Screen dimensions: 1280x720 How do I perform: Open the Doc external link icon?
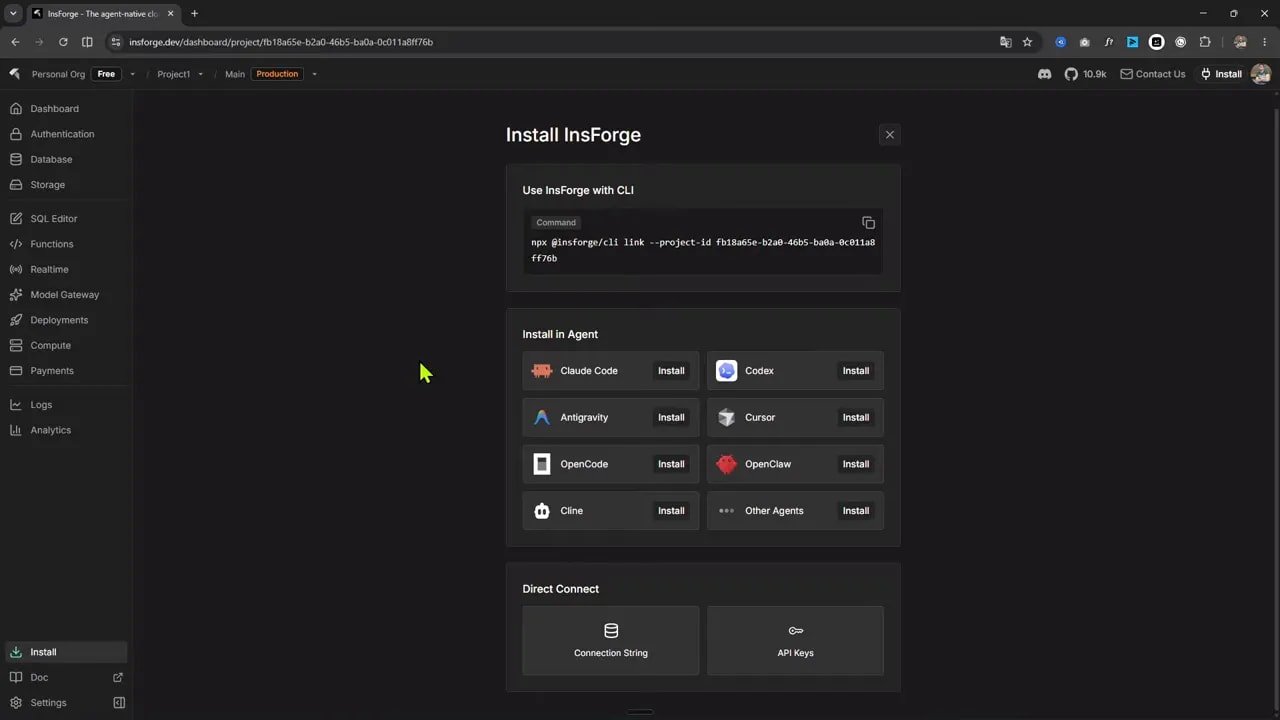tap(118, 677)
